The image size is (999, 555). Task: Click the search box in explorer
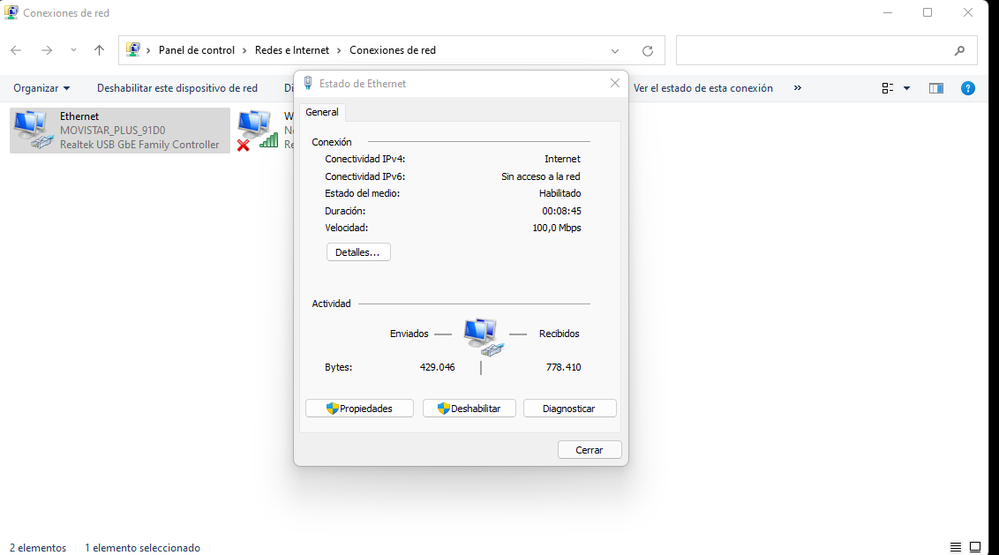815,50
